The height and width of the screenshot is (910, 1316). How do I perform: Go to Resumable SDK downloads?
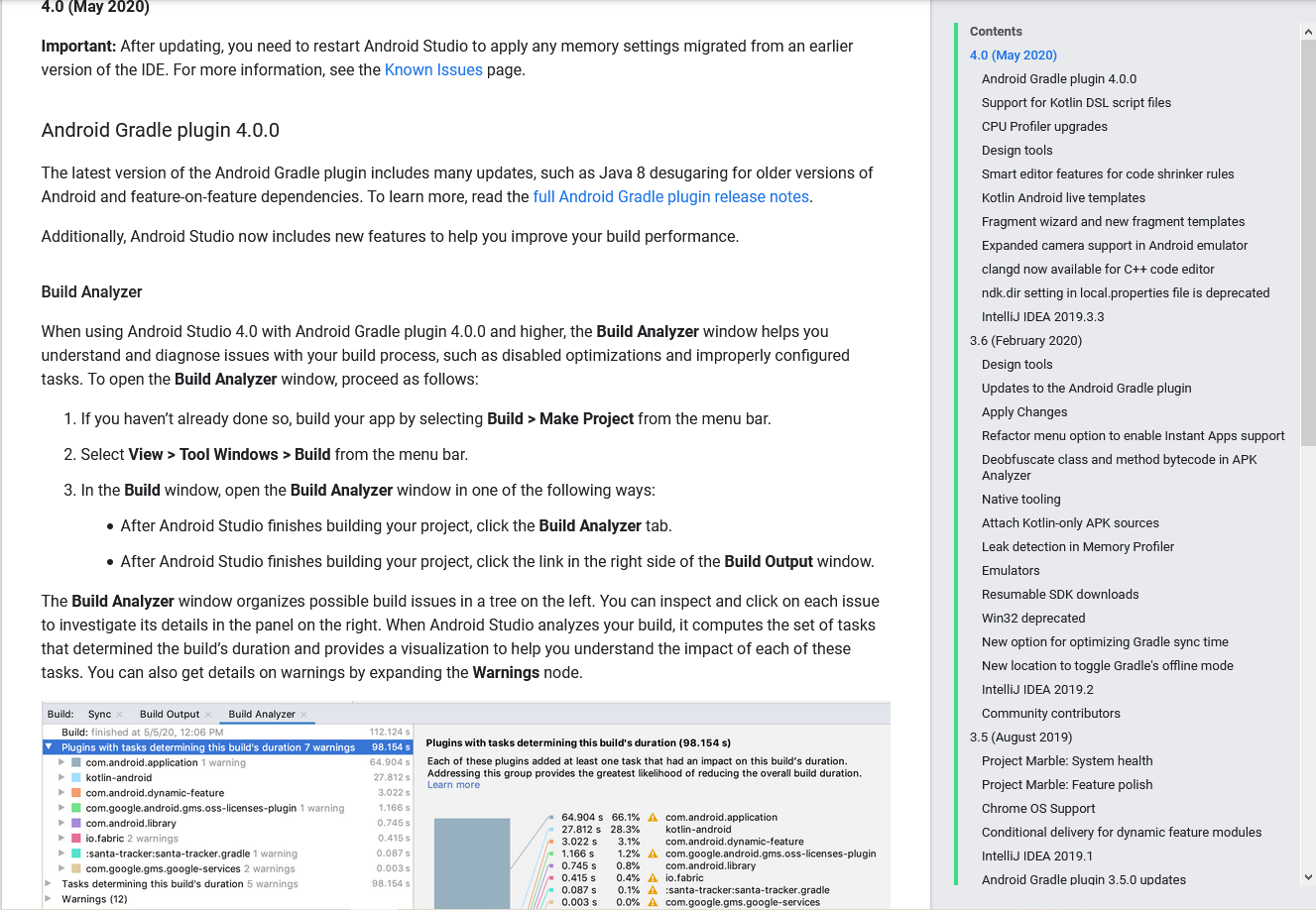[1060, 595]
